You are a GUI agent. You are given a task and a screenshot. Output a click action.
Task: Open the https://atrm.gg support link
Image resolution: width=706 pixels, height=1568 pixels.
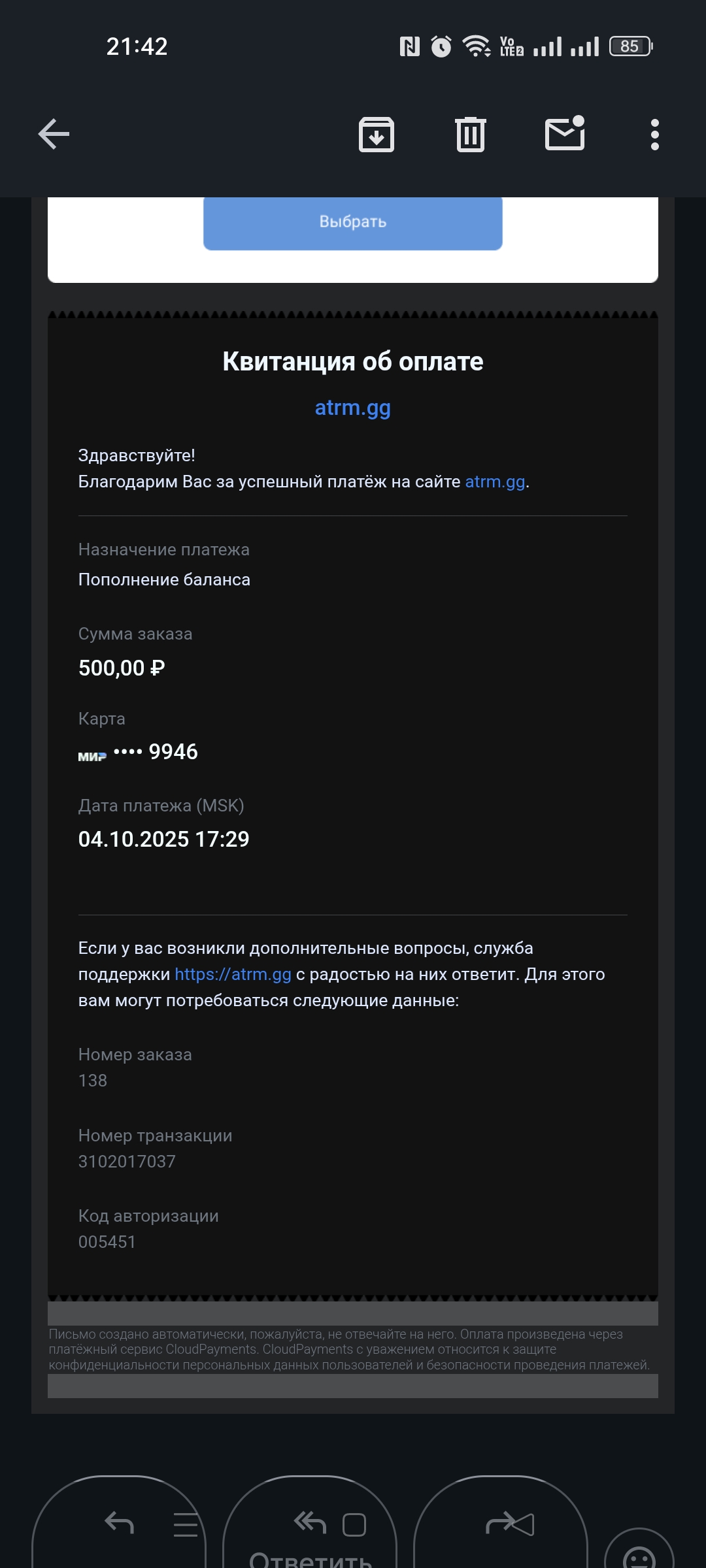pyautogui.click(x=233, y=975)
